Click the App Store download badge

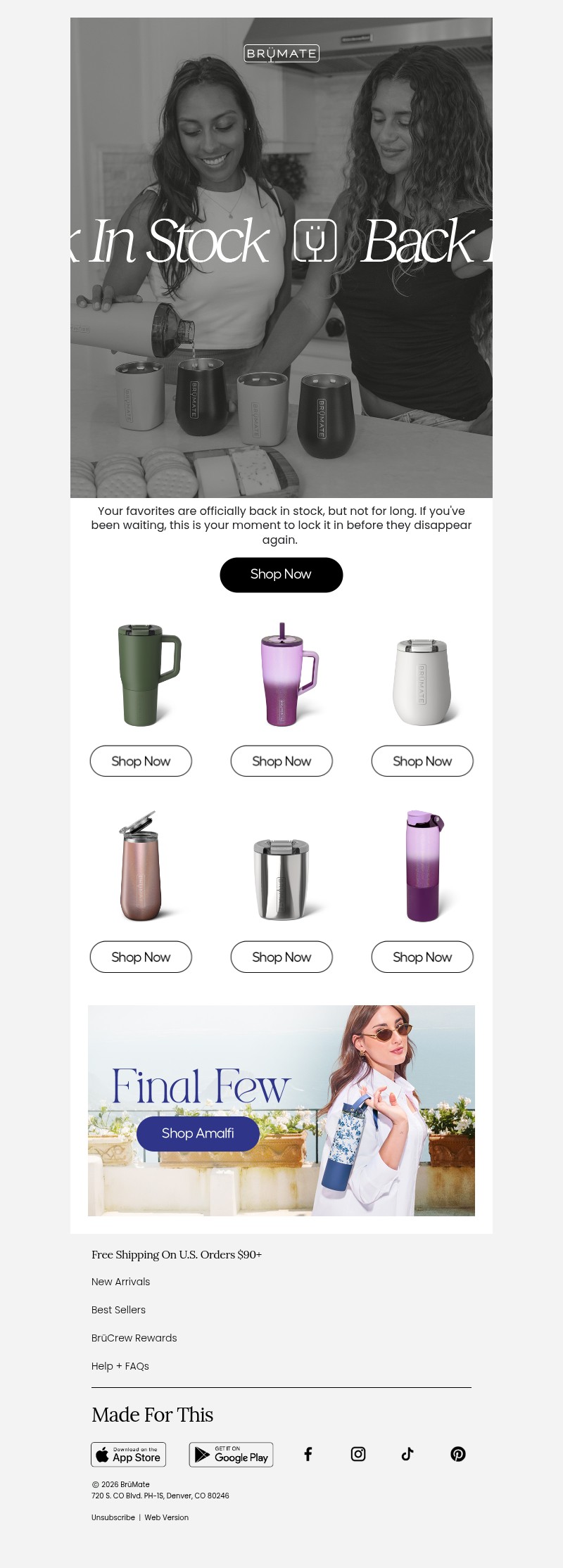point(129,1454)
